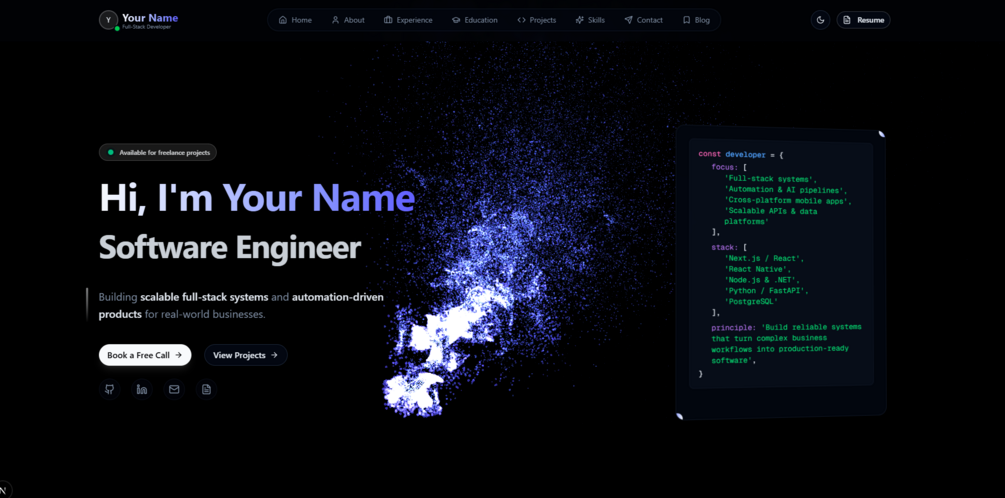Click the document icon below Book a Free Call
Screen dimensions: 1005x498
[x=206, y=389]
